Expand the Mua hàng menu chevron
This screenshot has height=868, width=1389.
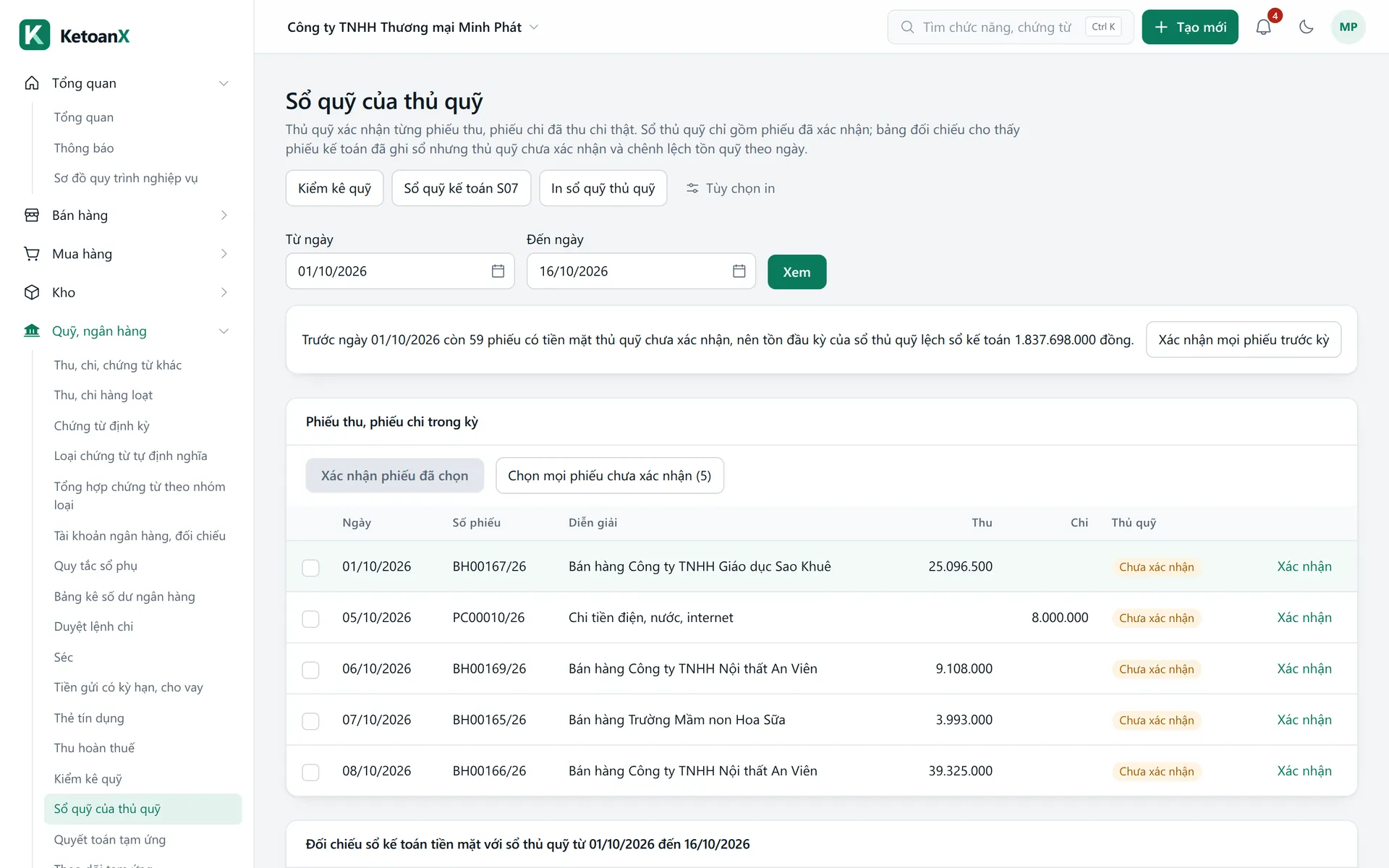pos(224,254)
